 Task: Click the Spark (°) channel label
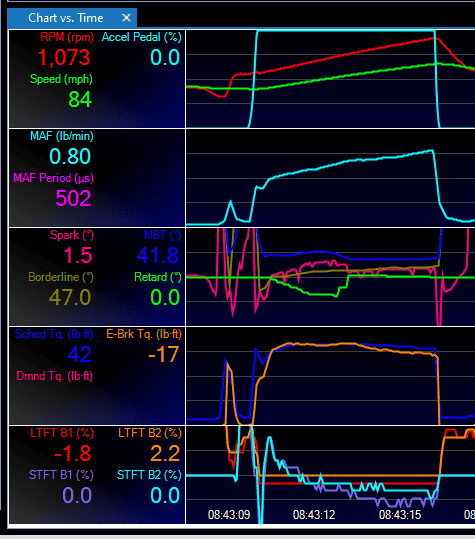(72, 235)
